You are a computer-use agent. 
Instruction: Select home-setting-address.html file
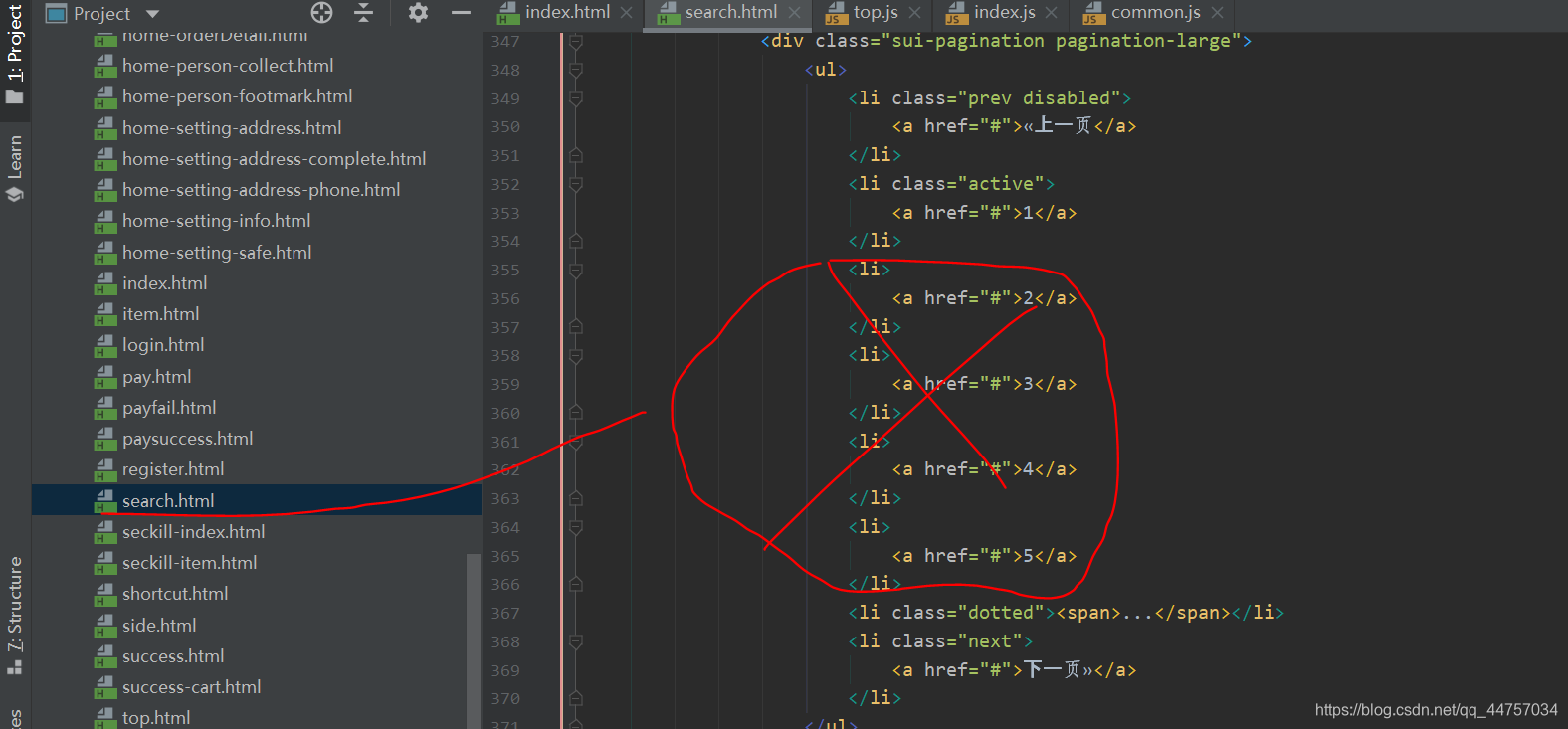coord(232,128)
